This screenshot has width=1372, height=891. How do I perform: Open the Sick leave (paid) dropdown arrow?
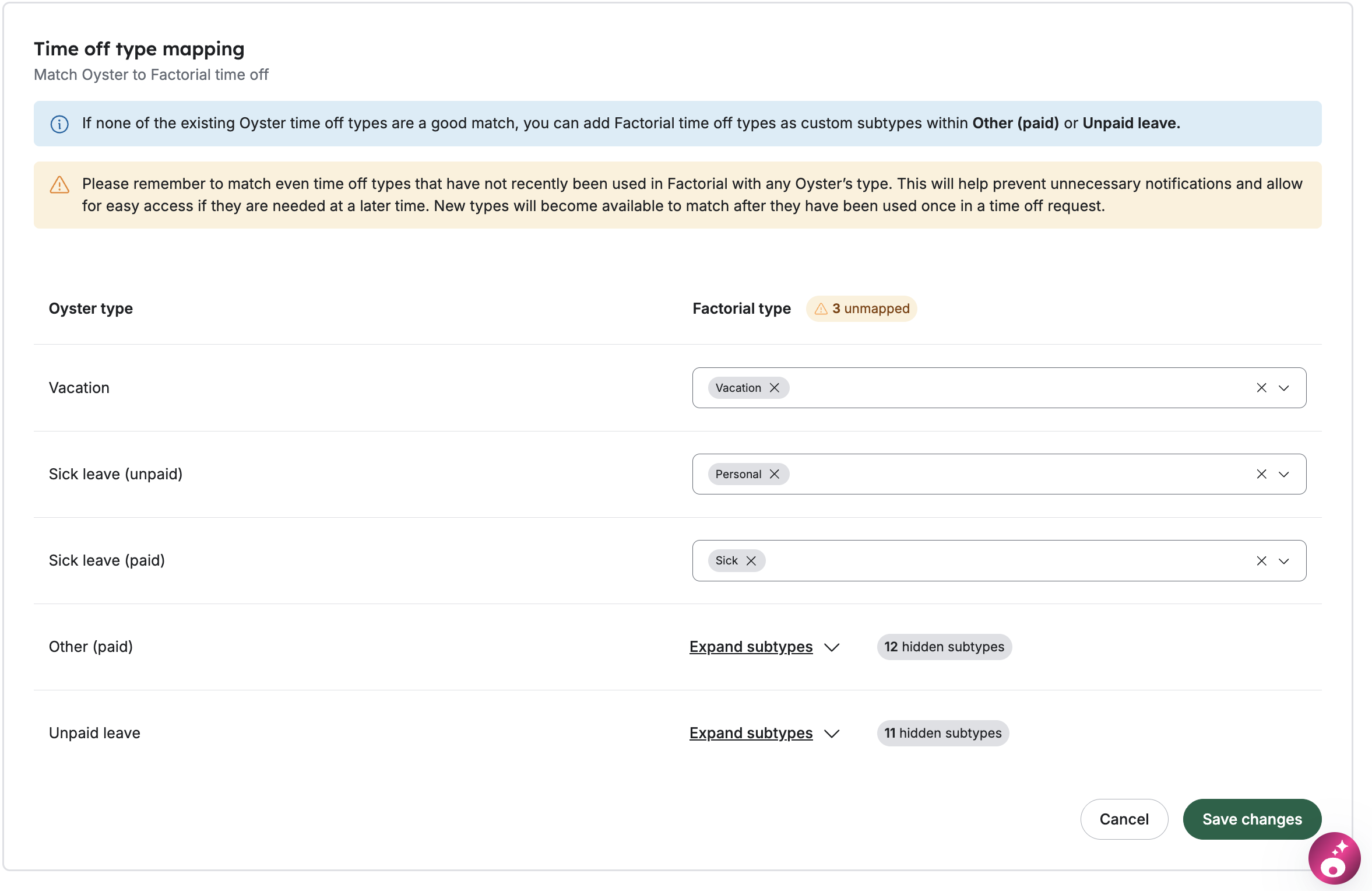click(1283, 560)
